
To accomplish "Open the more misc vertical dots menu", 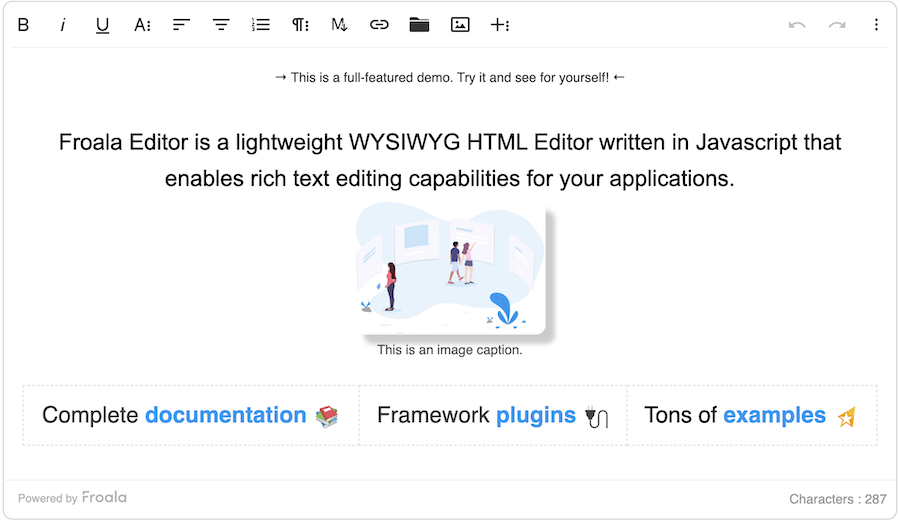I will pos(876,25).
